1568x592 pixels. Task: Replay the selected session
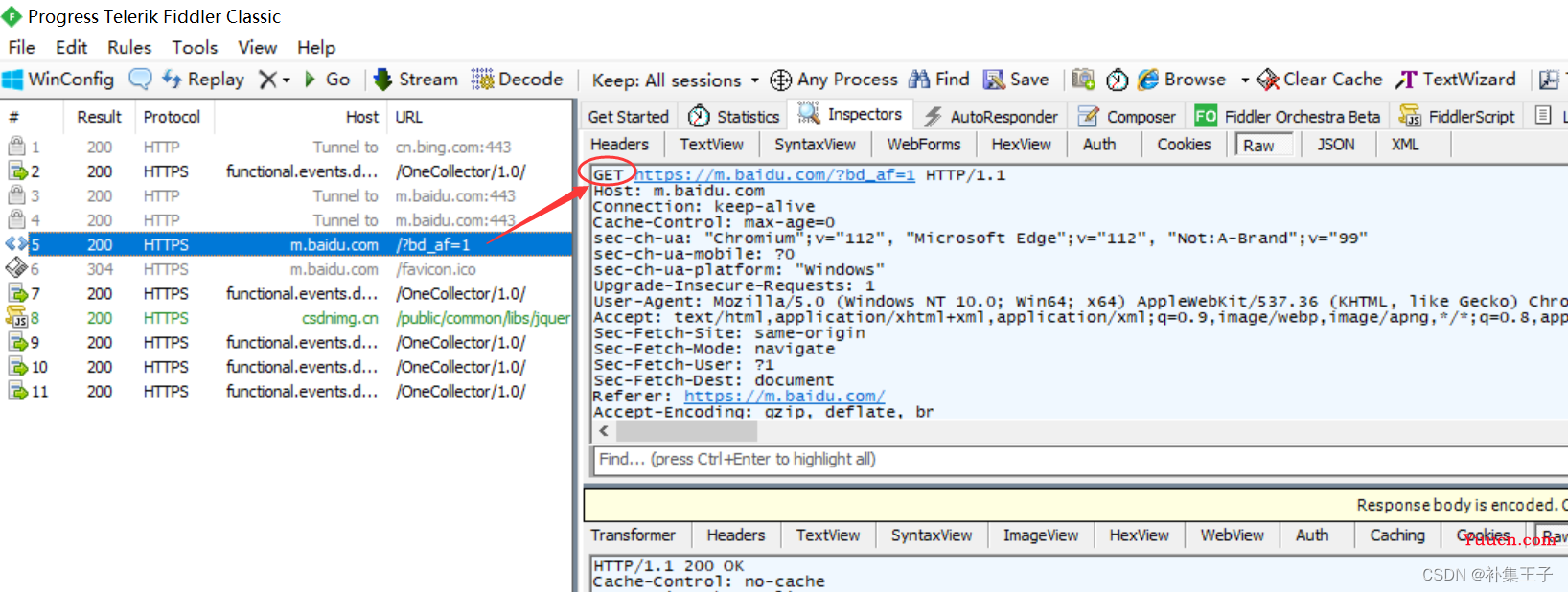(203, 80)
